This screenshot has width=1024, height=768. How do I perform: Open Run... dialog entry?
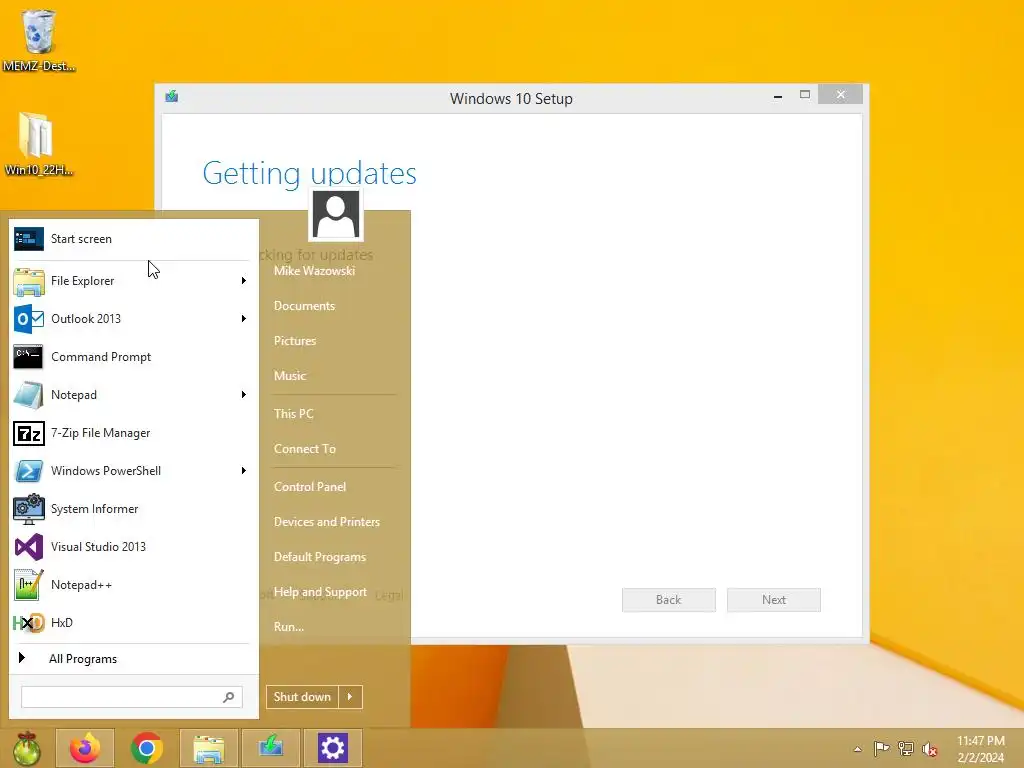click(289, 627)
